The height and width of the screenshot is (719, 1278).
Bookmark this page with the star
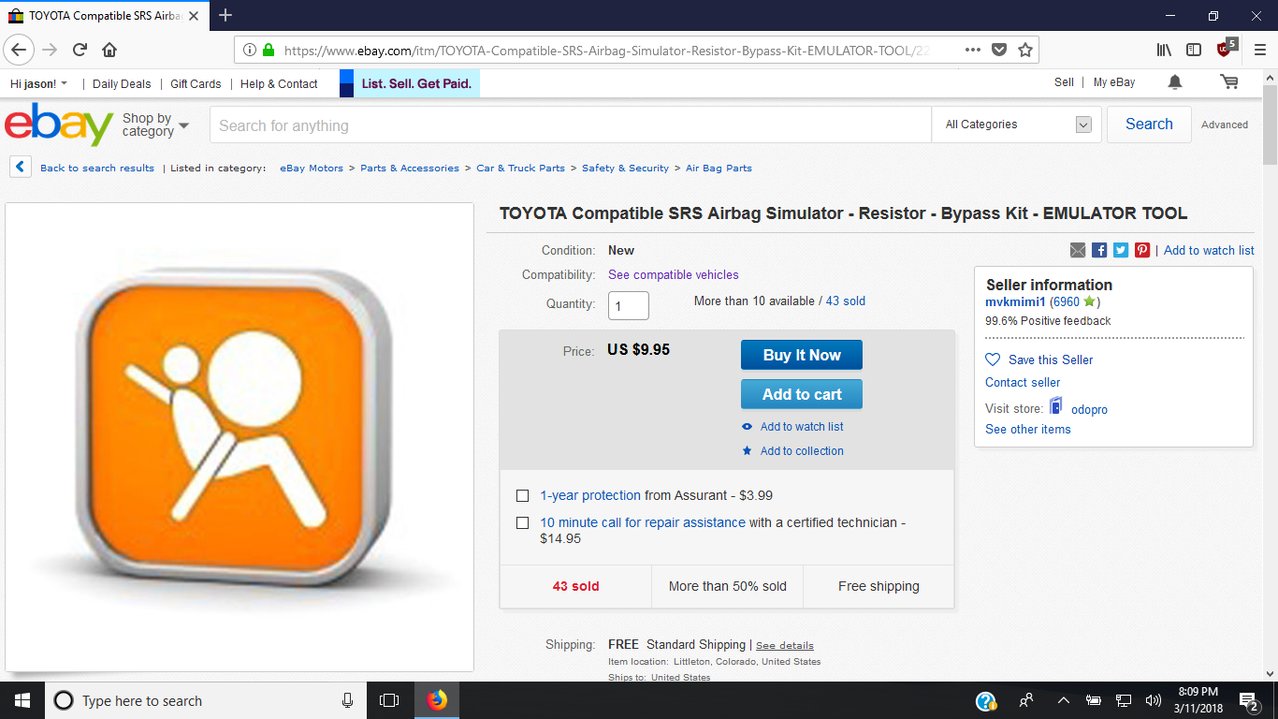tap(1025, 49)
